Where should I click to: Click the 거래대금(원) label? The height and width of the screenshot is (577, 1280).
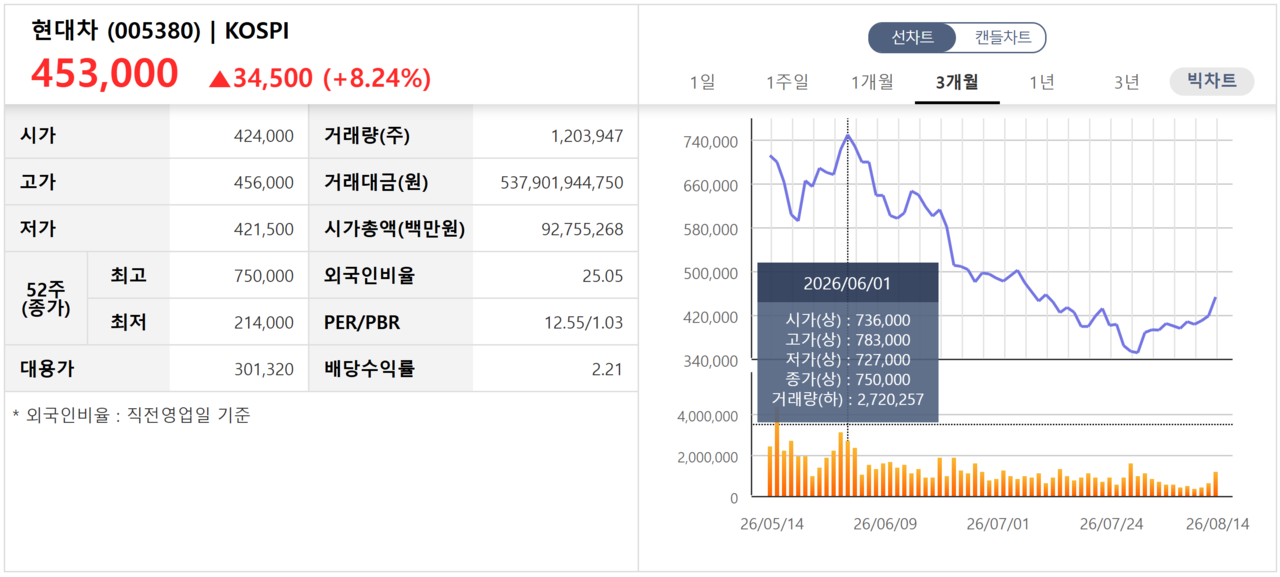click(x=376, y=182)
